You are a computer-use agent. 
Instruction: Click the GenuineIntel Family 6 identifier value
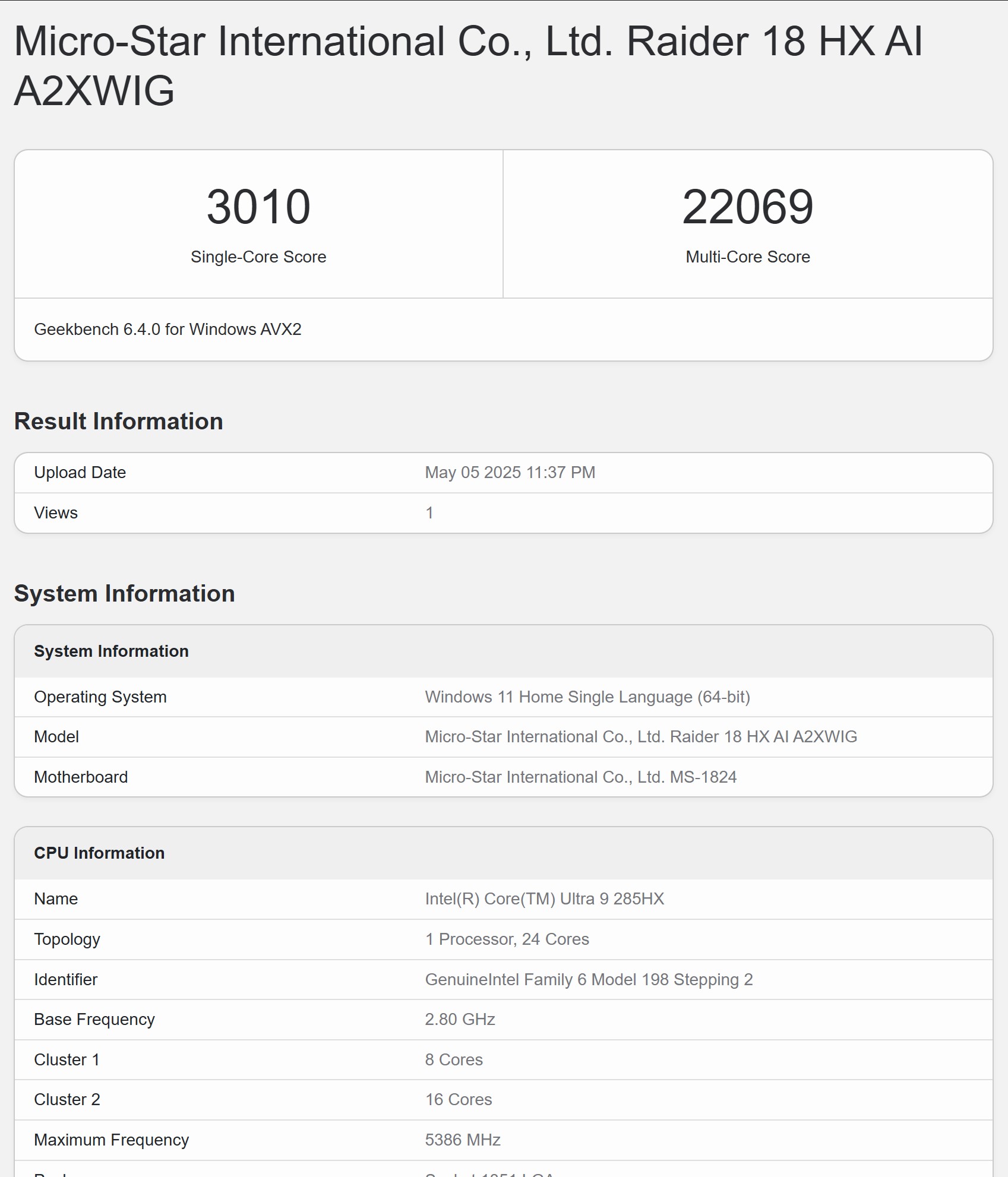(x=588, y=979)
